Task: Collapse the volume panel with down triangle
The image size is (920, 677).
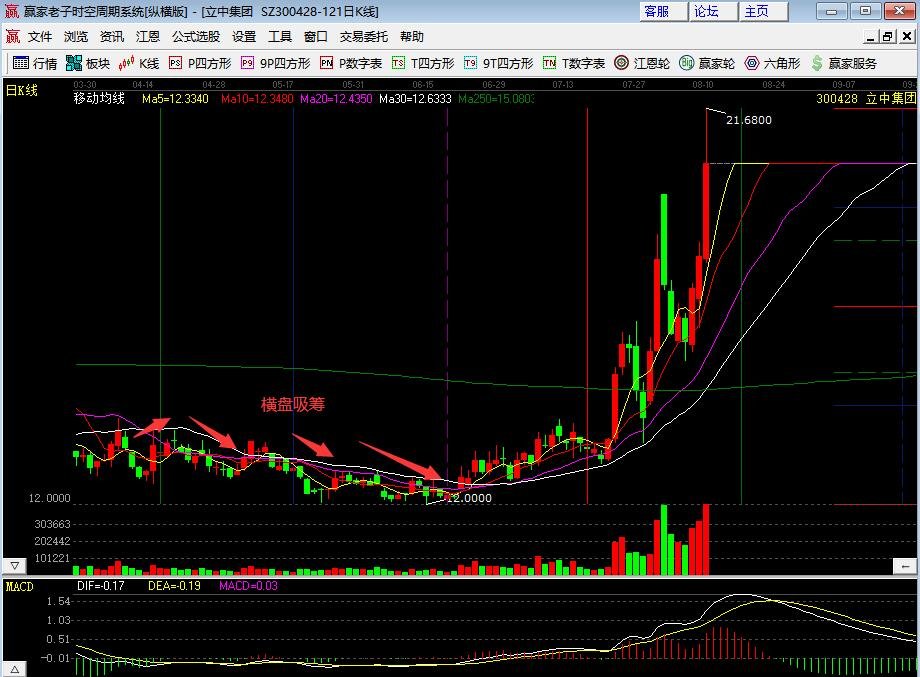Action: coord(14,566)
